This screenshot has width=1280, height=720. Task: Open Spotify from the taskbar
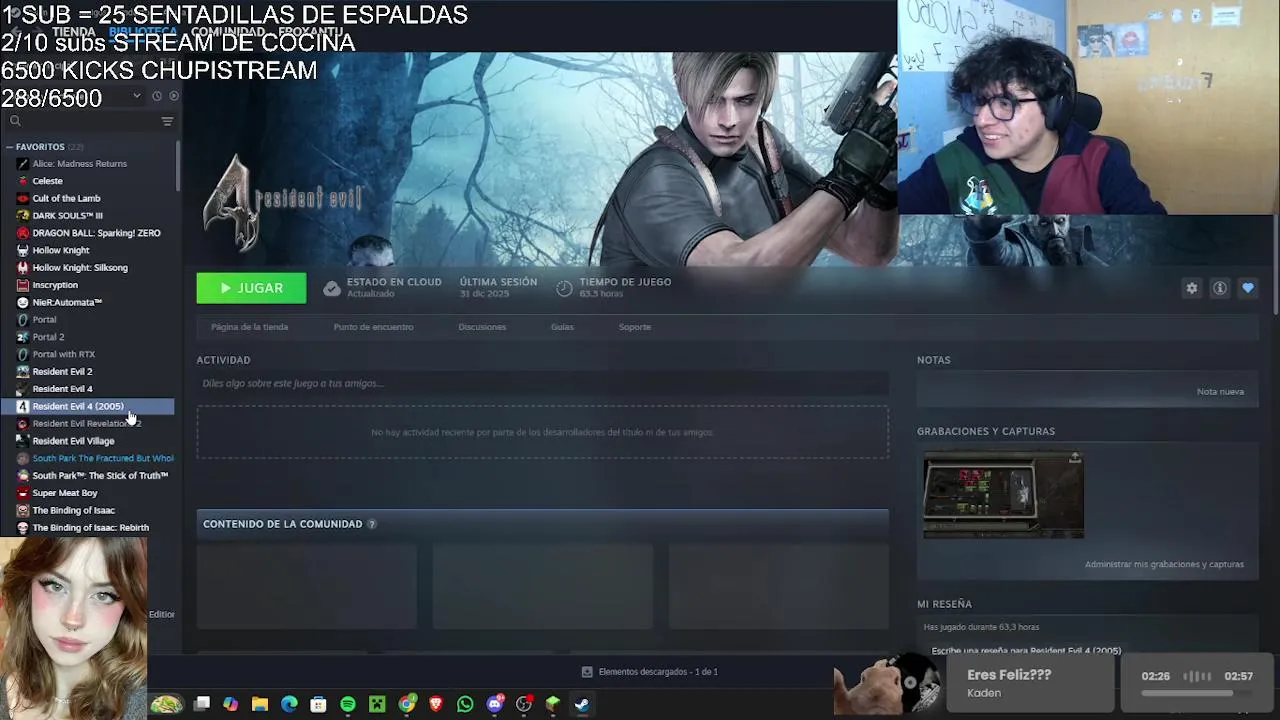(x=348, y=704)
